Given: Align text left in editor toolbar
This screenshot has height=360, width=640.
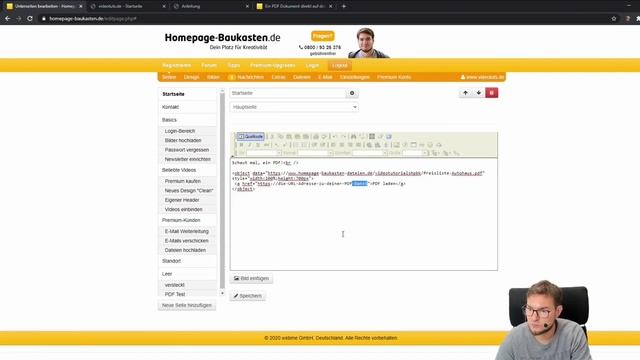Looking at the screenshot, I should (333, 145).
